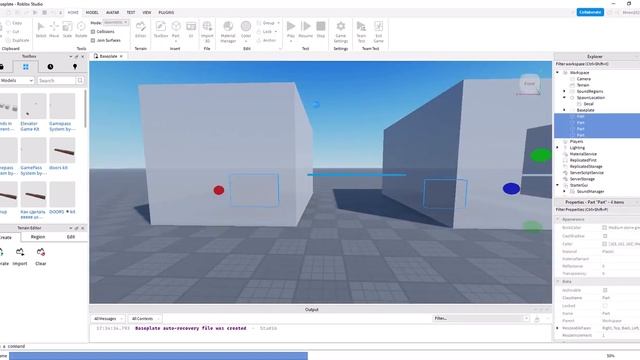The height and width of the screenshot is (360, 640).
Task: Select the Baseplate document tab
Action: pos(108,56)
